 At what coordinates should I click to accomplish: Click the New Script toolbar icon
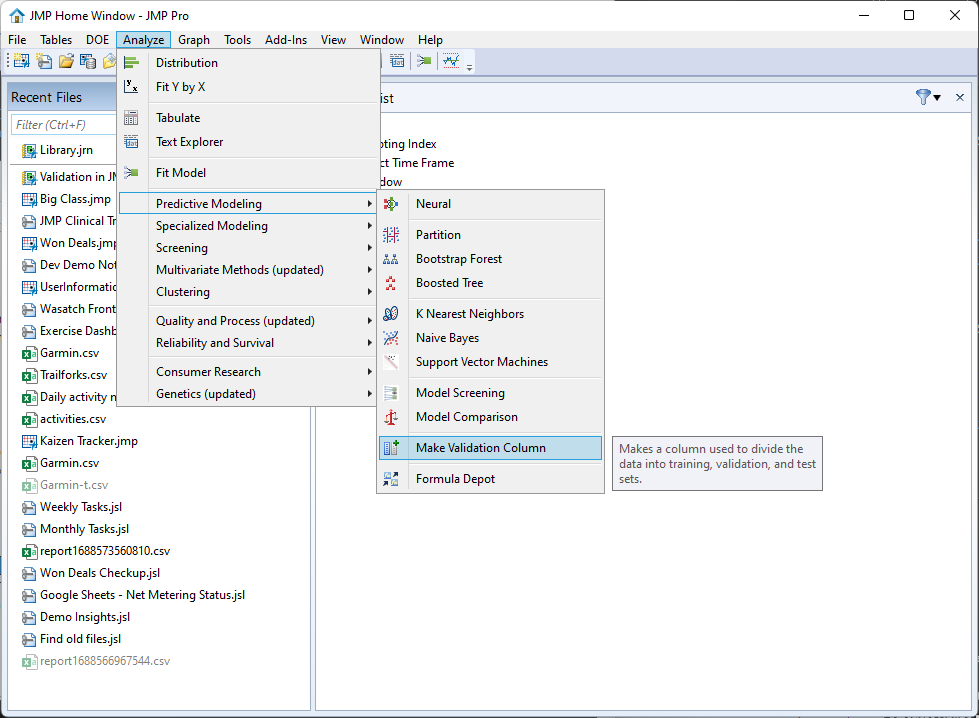pyautogui.click(x=44, y=61)
